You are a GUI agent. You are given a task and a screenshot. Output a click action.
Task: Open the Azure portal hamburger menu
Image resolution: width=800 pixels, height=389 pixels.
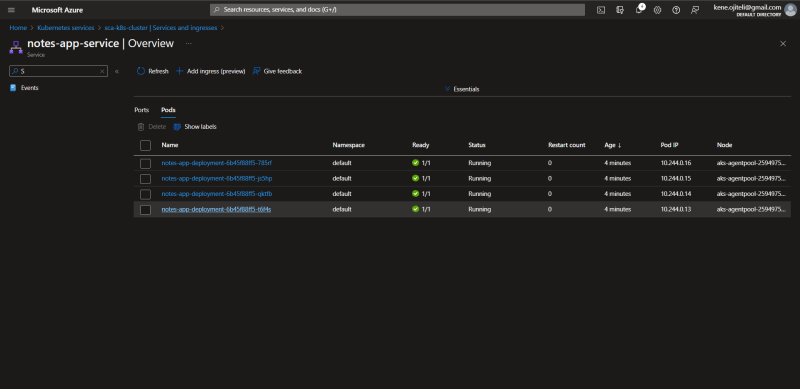click(11, 10)
